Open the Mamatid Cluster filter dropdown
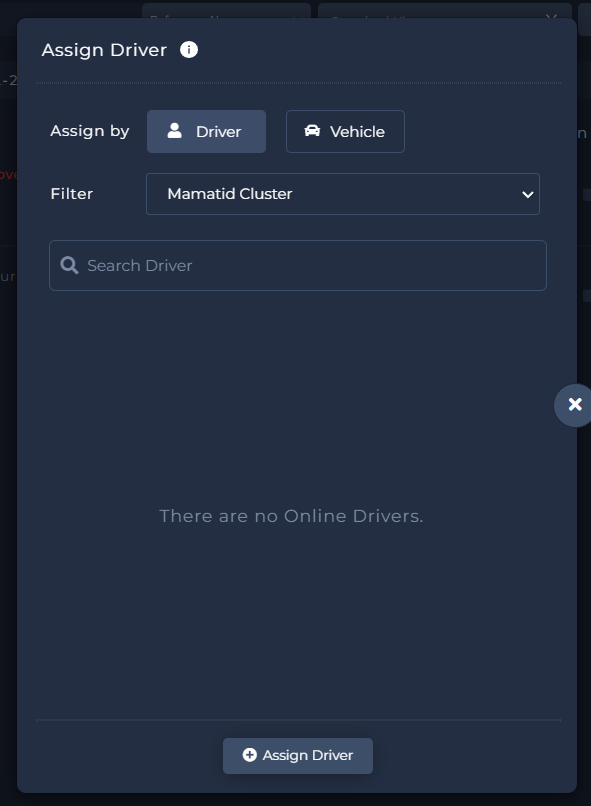 point(343,194)
